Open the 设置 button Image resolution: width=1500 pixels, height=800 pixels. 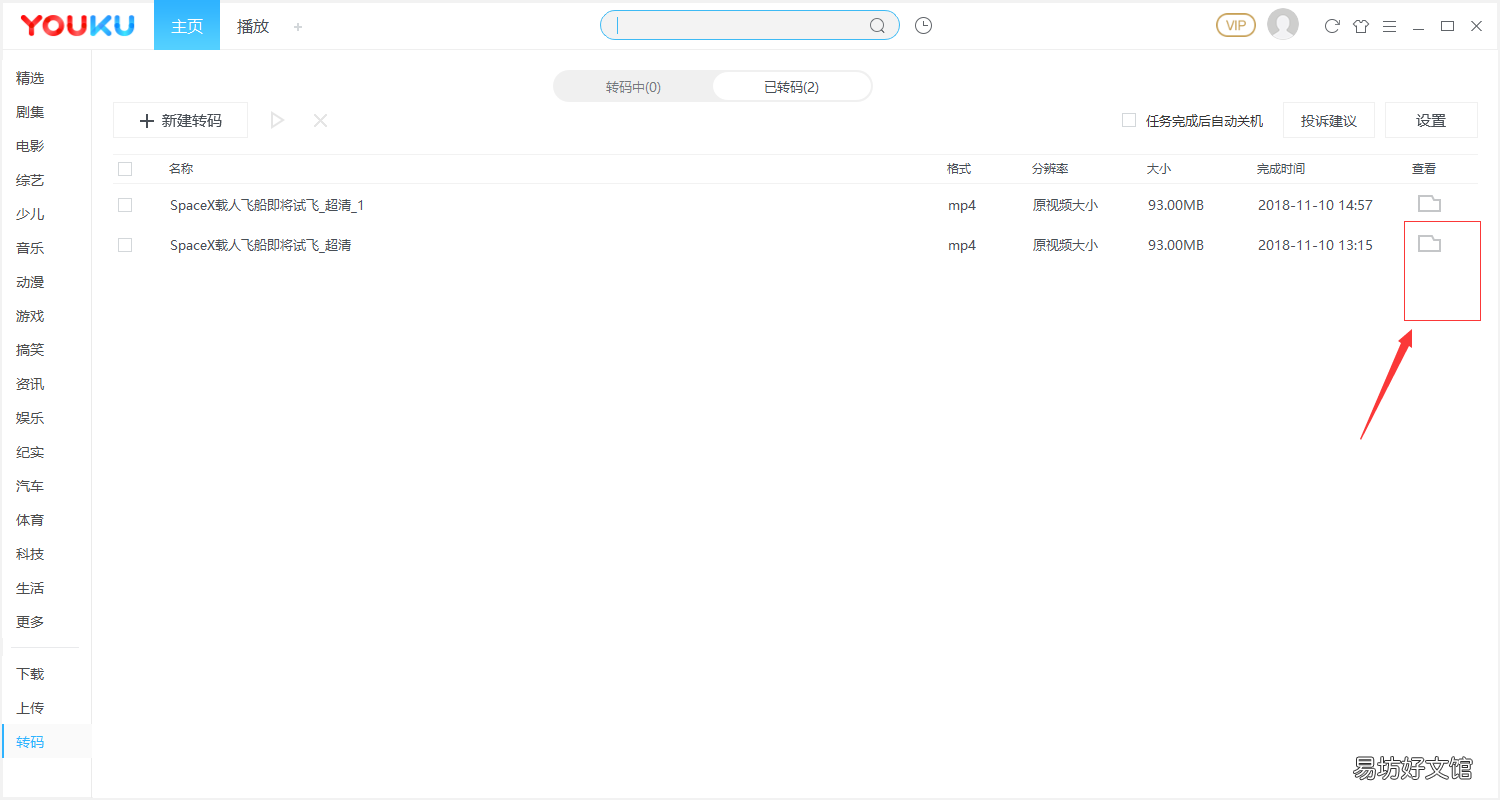point(1431,120)
